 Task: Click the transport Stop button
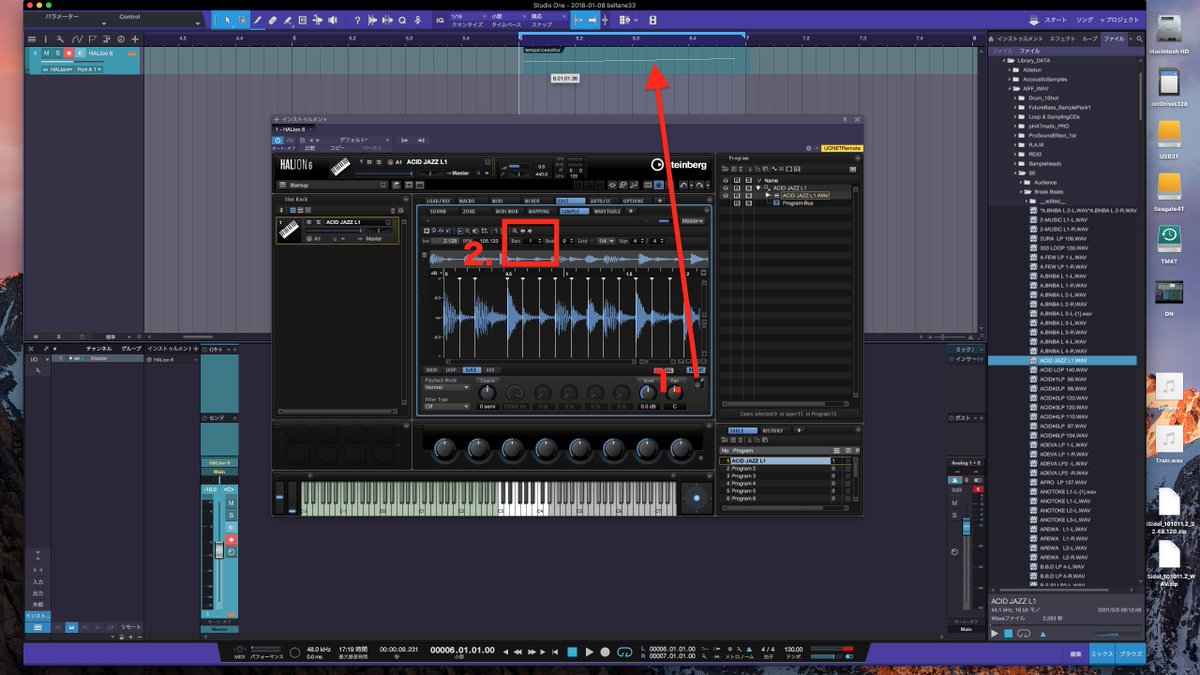[x=572, y=652]
